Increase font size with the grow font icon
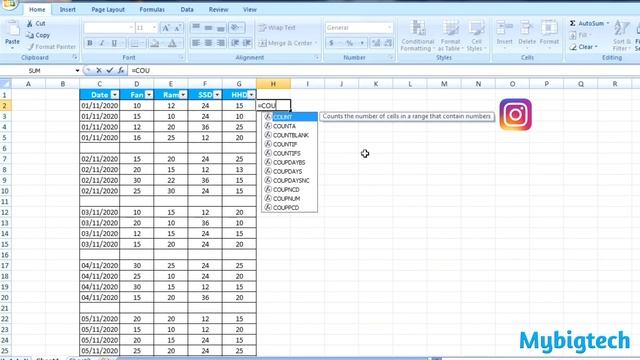640x360 pixels. (166, 28)
